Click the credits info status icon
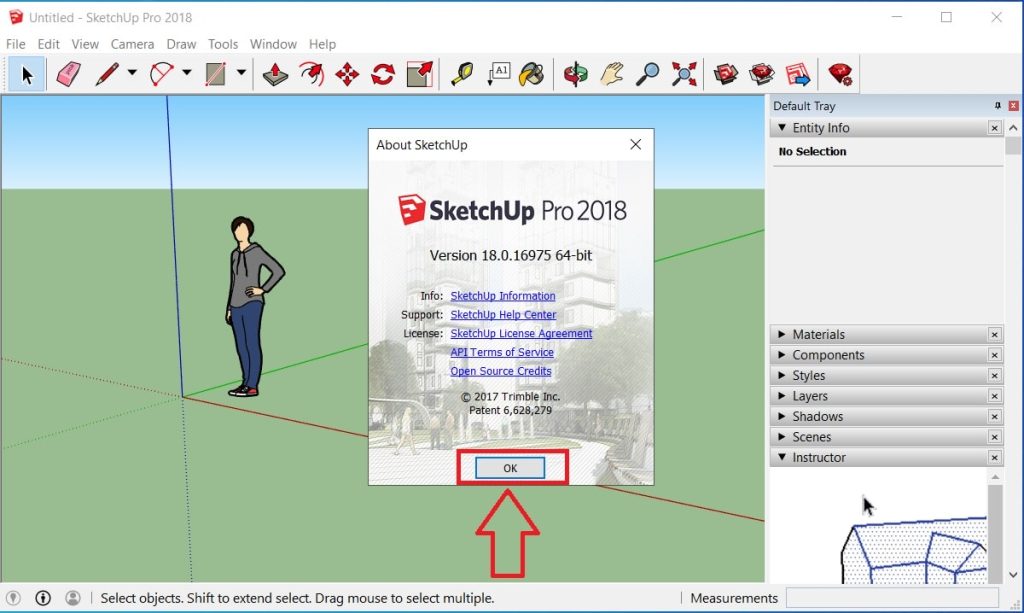Image resolution: width=1024 pixels, height=613 pixels. (43, 598)
